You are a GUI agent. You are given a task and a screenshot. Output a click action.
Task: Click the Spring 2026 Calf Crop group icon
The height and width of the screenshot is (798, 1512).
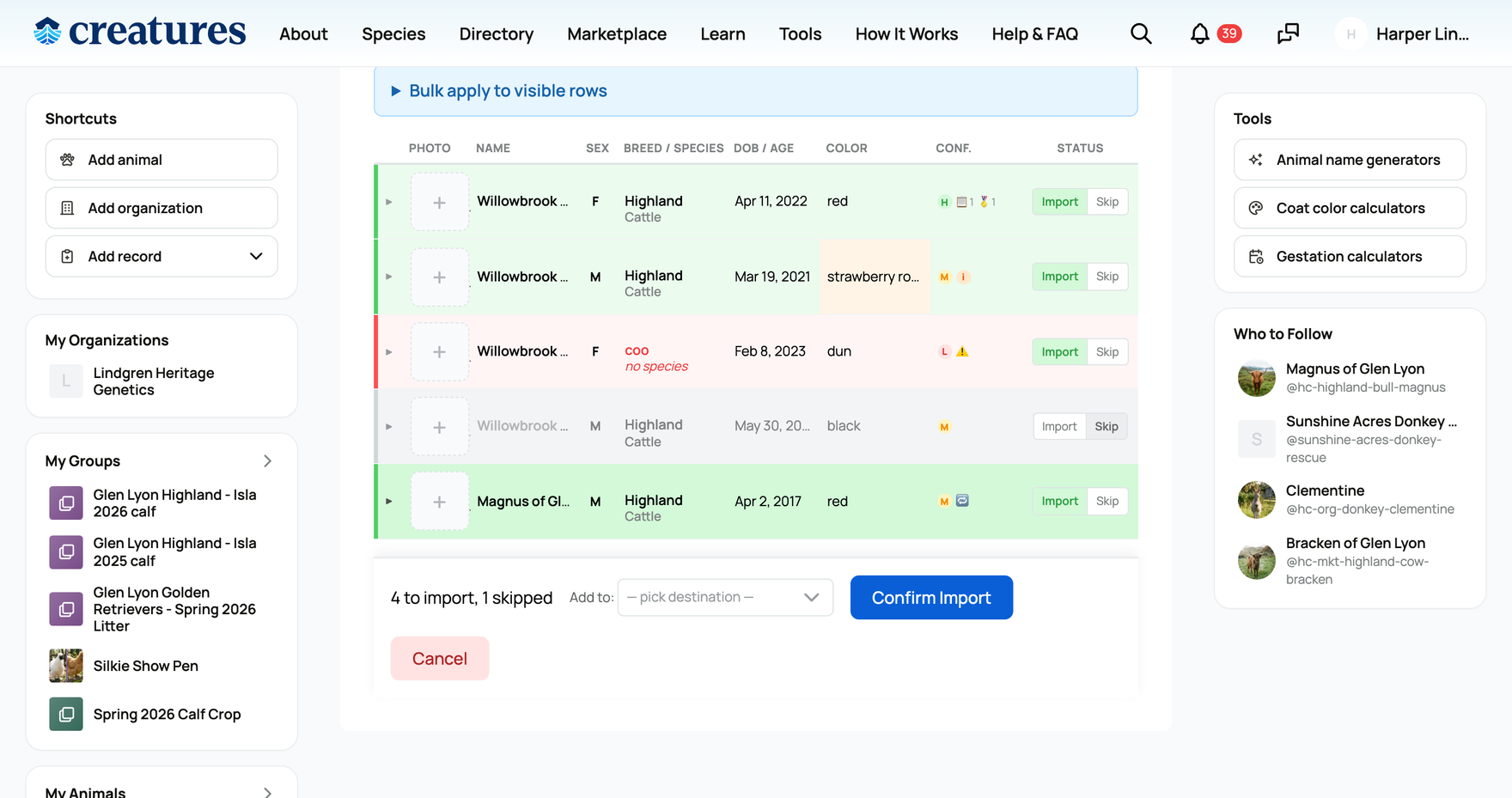66,714
